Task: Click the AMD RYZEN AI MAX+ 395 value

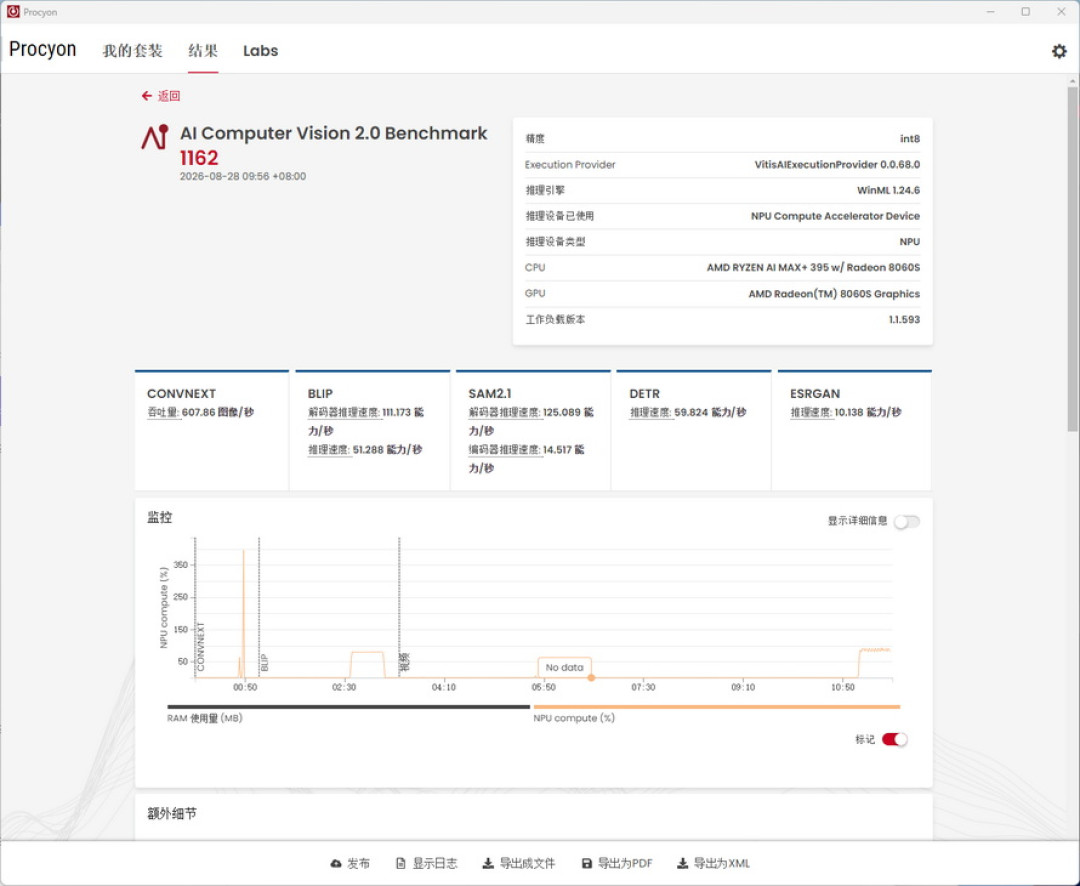Action: [813, 267]
